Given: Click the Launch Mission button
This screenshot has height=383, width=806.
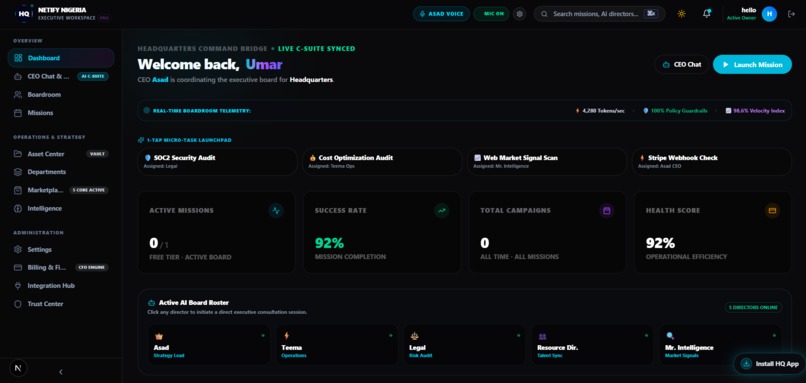Looking at the screenshot, I should [x=752, y=64].
